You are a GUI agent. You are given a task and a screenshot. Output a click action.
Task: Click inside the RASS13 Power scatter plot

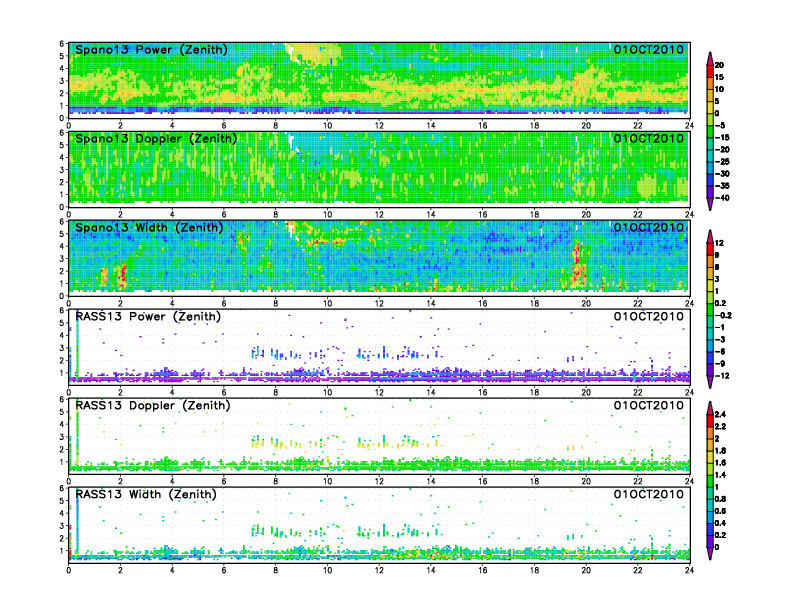click(x=379, y=346)
